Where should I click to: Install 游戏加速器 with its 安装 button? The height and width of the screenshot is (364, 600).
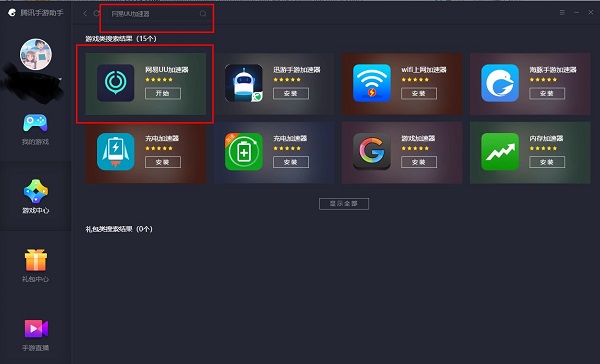click(419, 162)
